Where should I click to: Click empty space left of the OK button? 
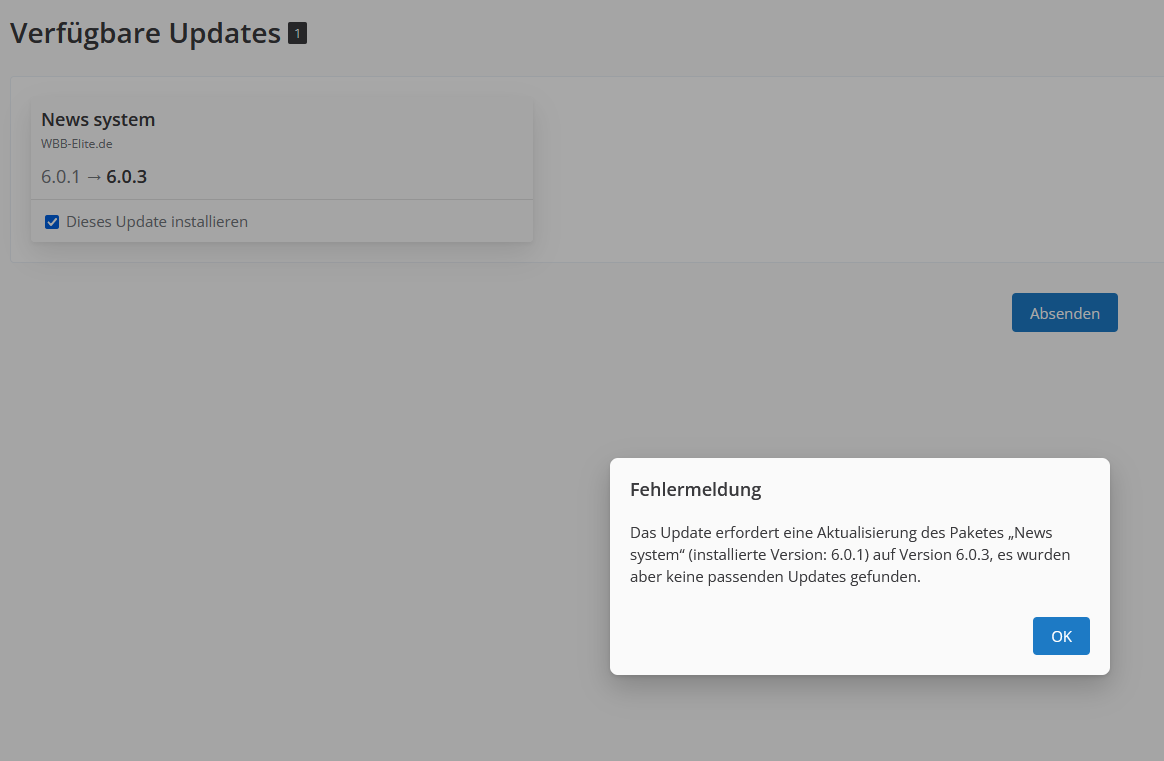[x=820, y=636]
